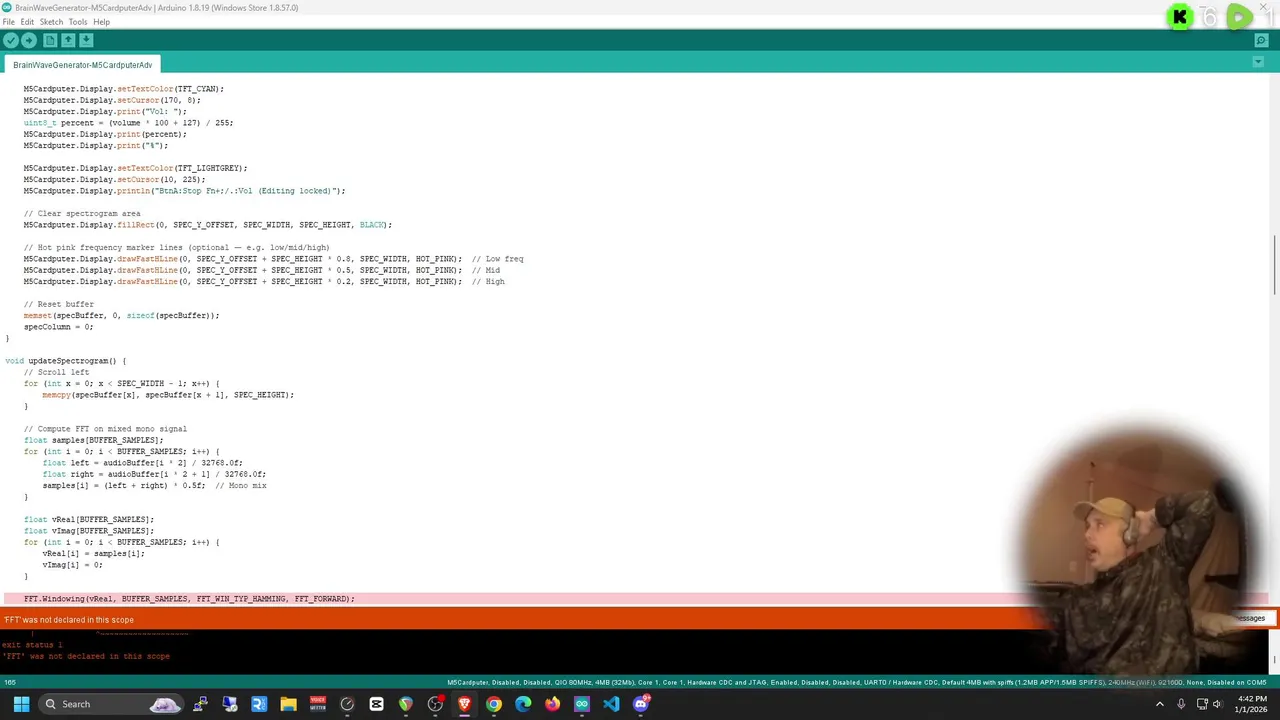Show hidden system tray icons chevron
Viewport: 1280px width, 720px height.
pyautogui.click(x=1160, y=704)
